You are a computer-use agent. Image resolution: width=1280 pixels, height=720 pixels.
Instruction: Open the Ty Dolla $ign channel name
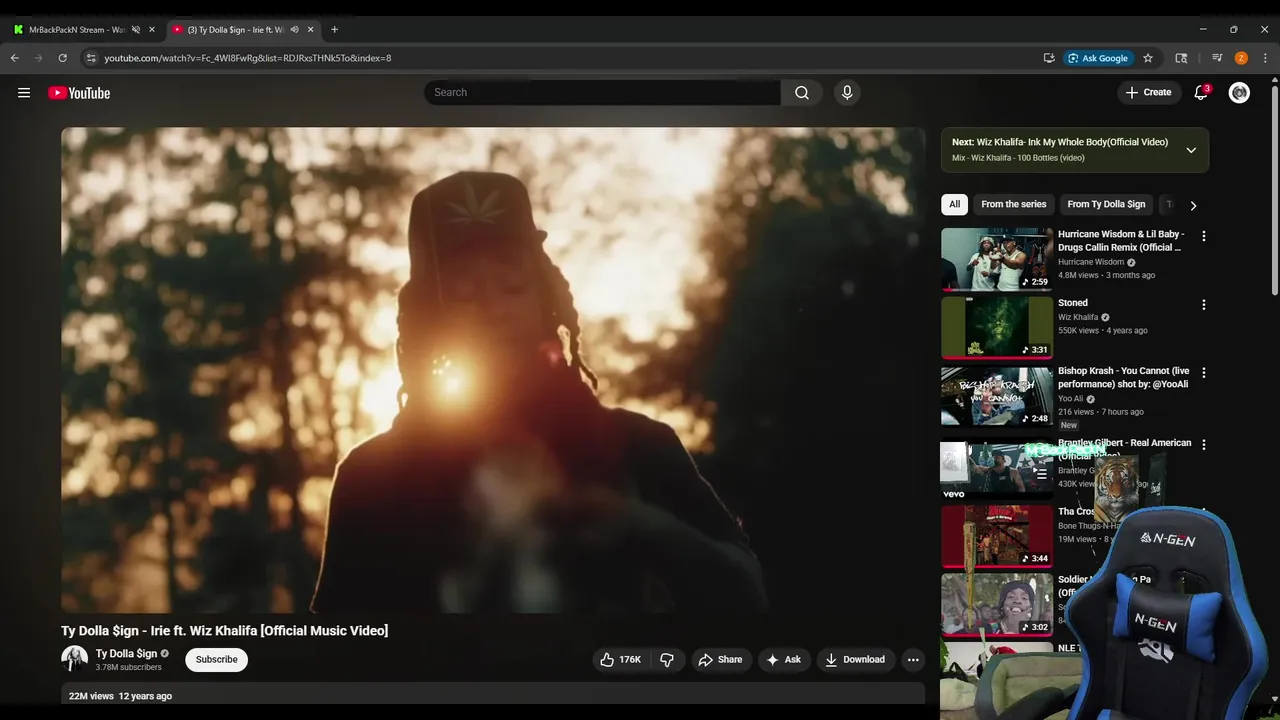coord(127,654)
